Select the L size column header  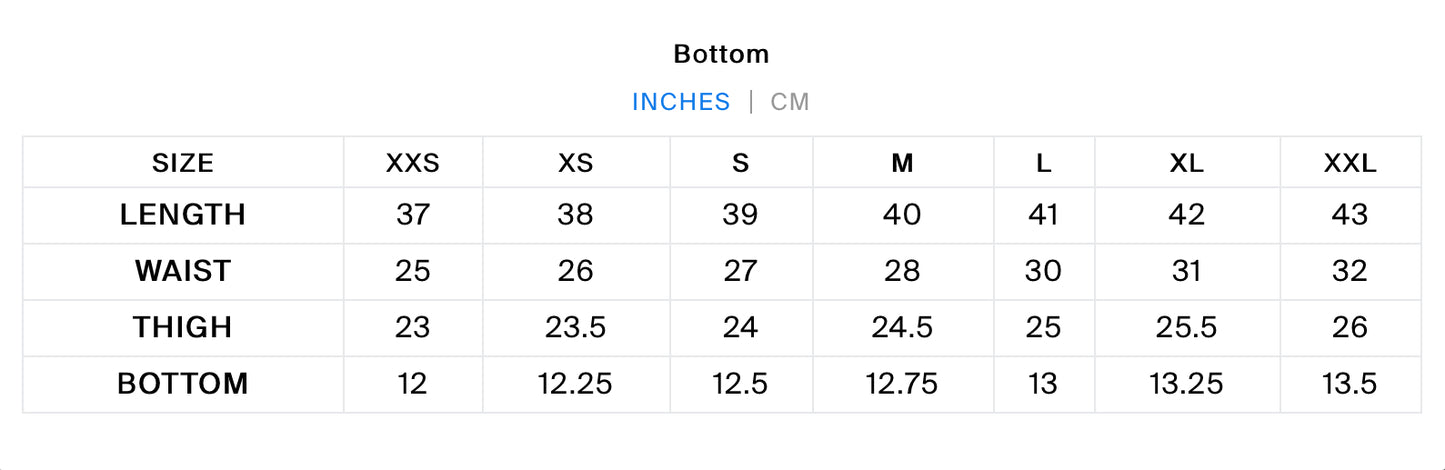[1044, 163]
